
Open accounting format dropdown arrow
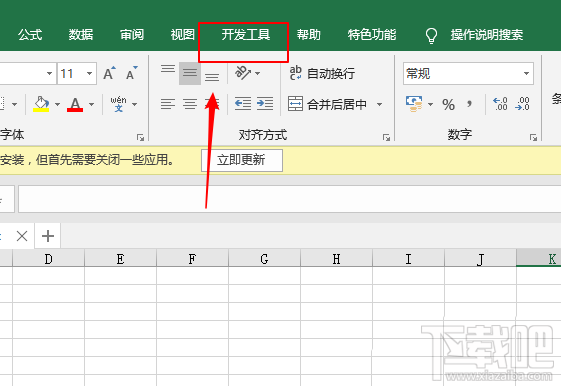pyautogui.click(x=430, y=104)
